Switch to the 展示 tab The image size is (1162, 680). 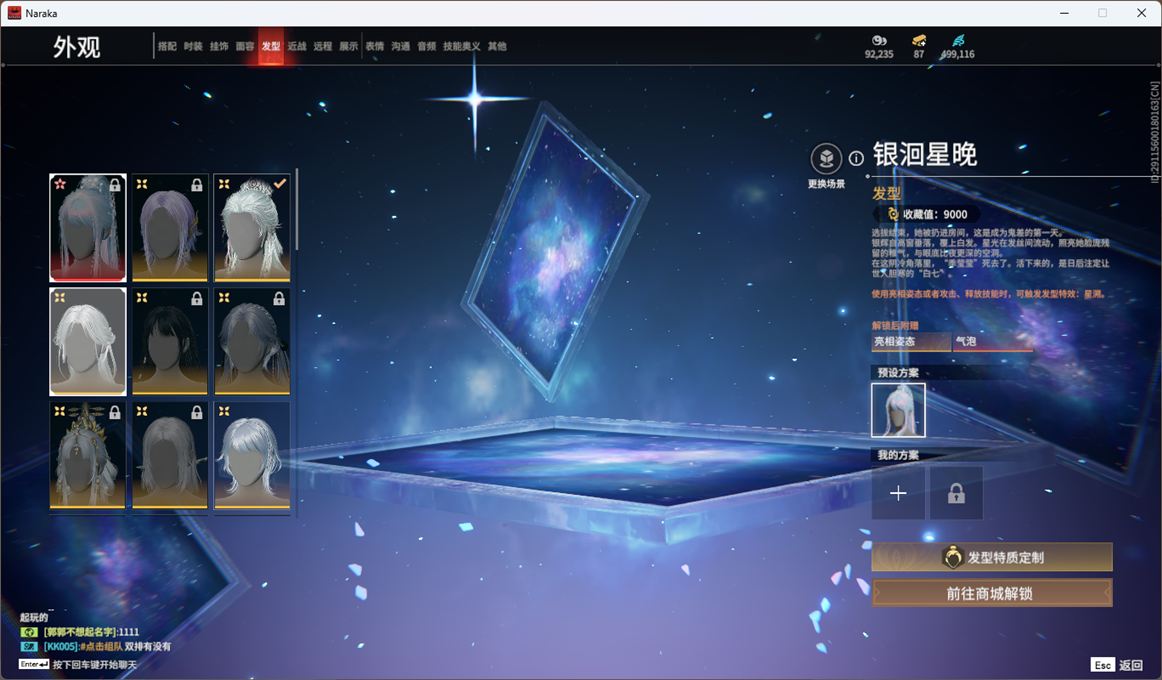pyautogui.click(x=349, y=46)
